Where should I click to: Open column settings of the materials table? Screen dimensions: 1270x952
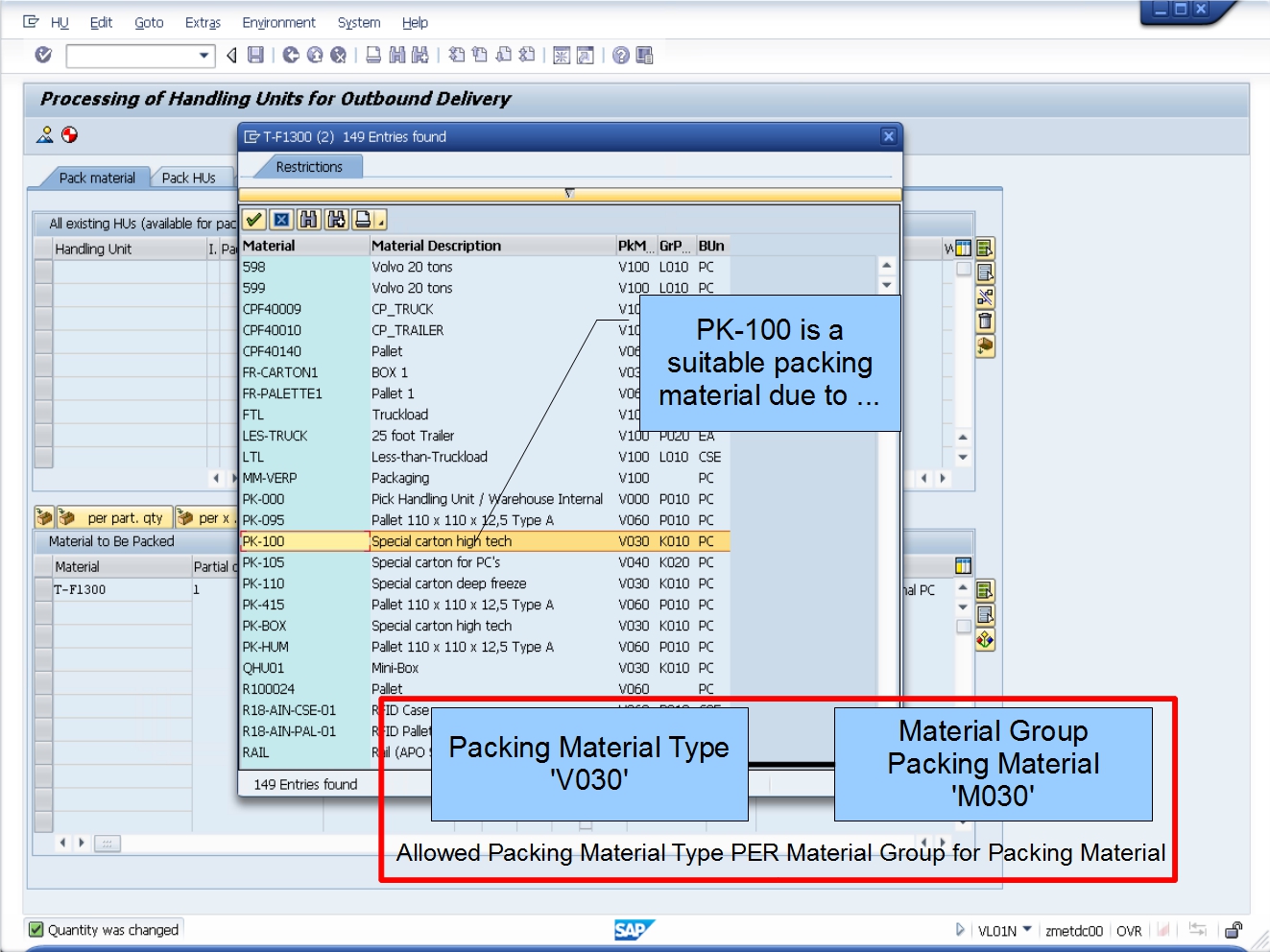(963, 566)
